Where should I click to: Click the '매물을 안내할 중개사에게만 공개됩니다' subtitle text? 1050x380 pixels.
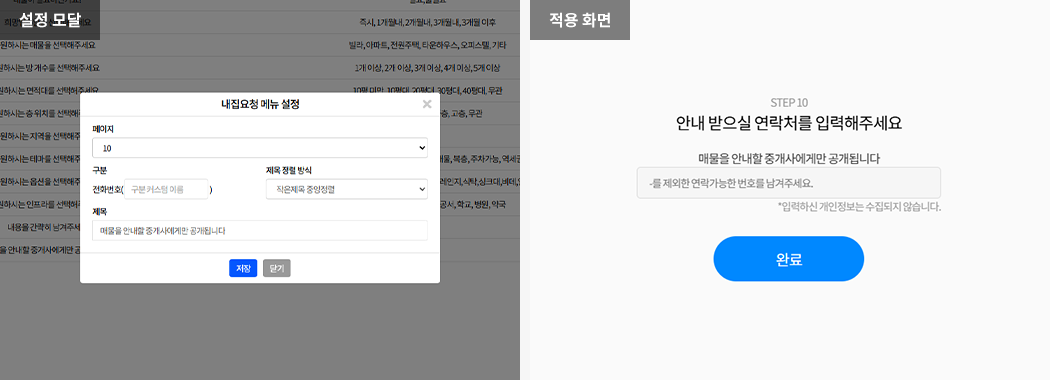coord(789,159)
